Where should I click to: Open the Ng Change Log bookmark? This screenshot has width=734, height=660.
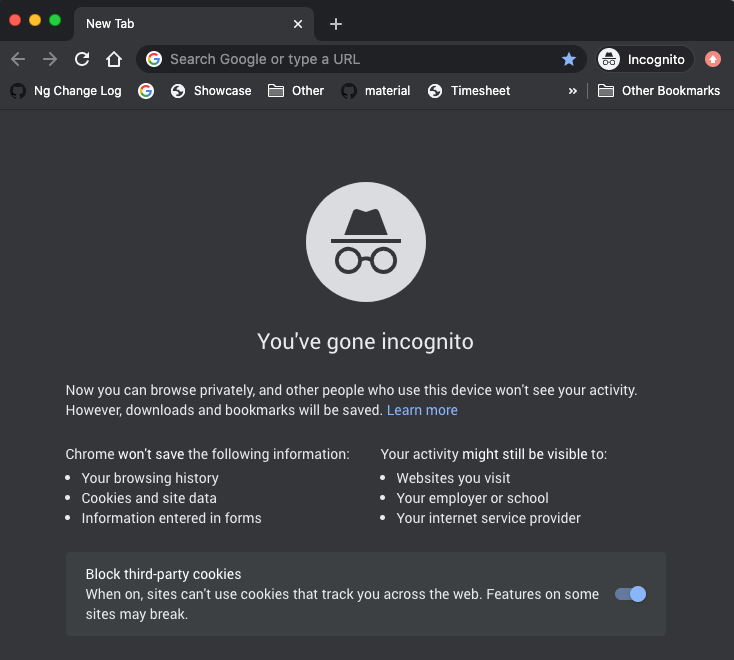[66, 91]
